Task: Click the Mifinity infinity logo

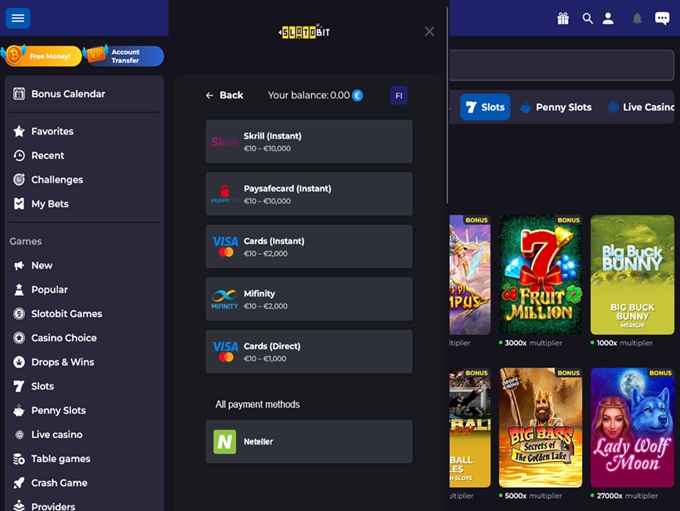Action: tap(225, 299)
